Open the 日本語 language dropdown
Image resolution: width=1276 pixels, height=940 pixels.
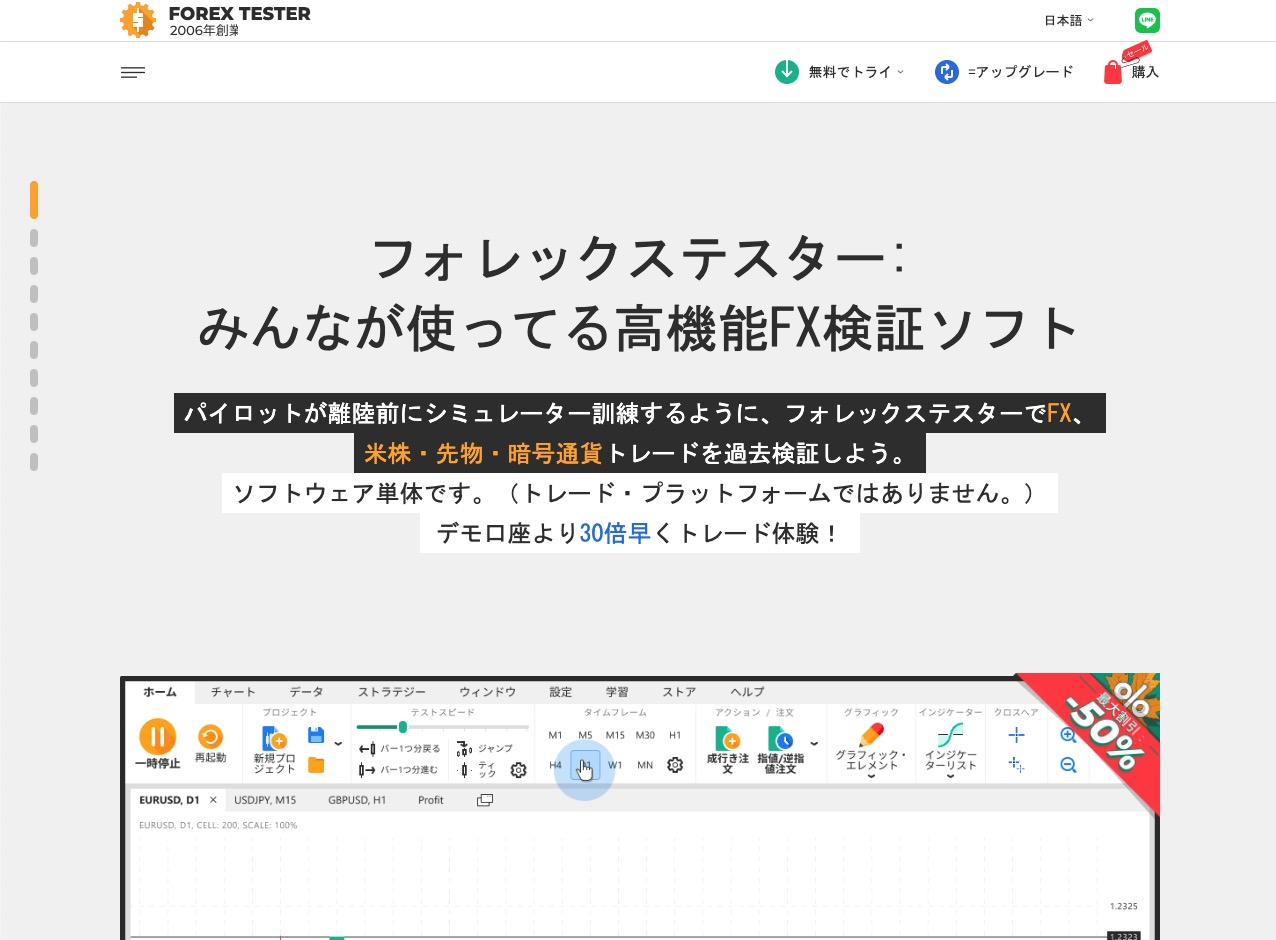tap(1068, 20)
